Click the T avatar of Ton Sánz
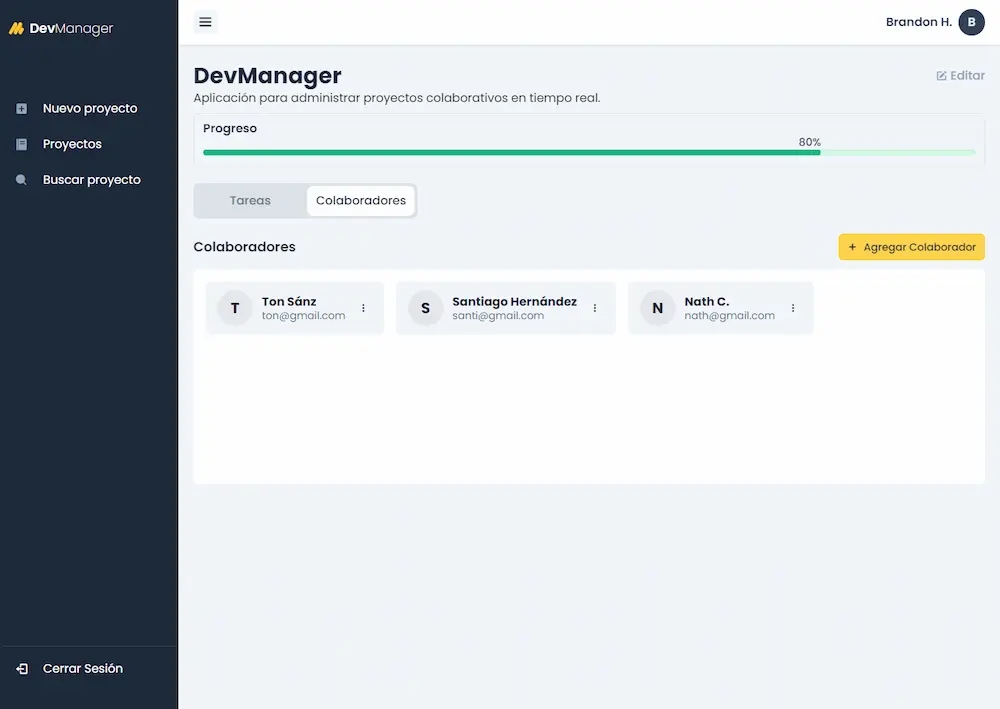 click(x=235, y=308)
